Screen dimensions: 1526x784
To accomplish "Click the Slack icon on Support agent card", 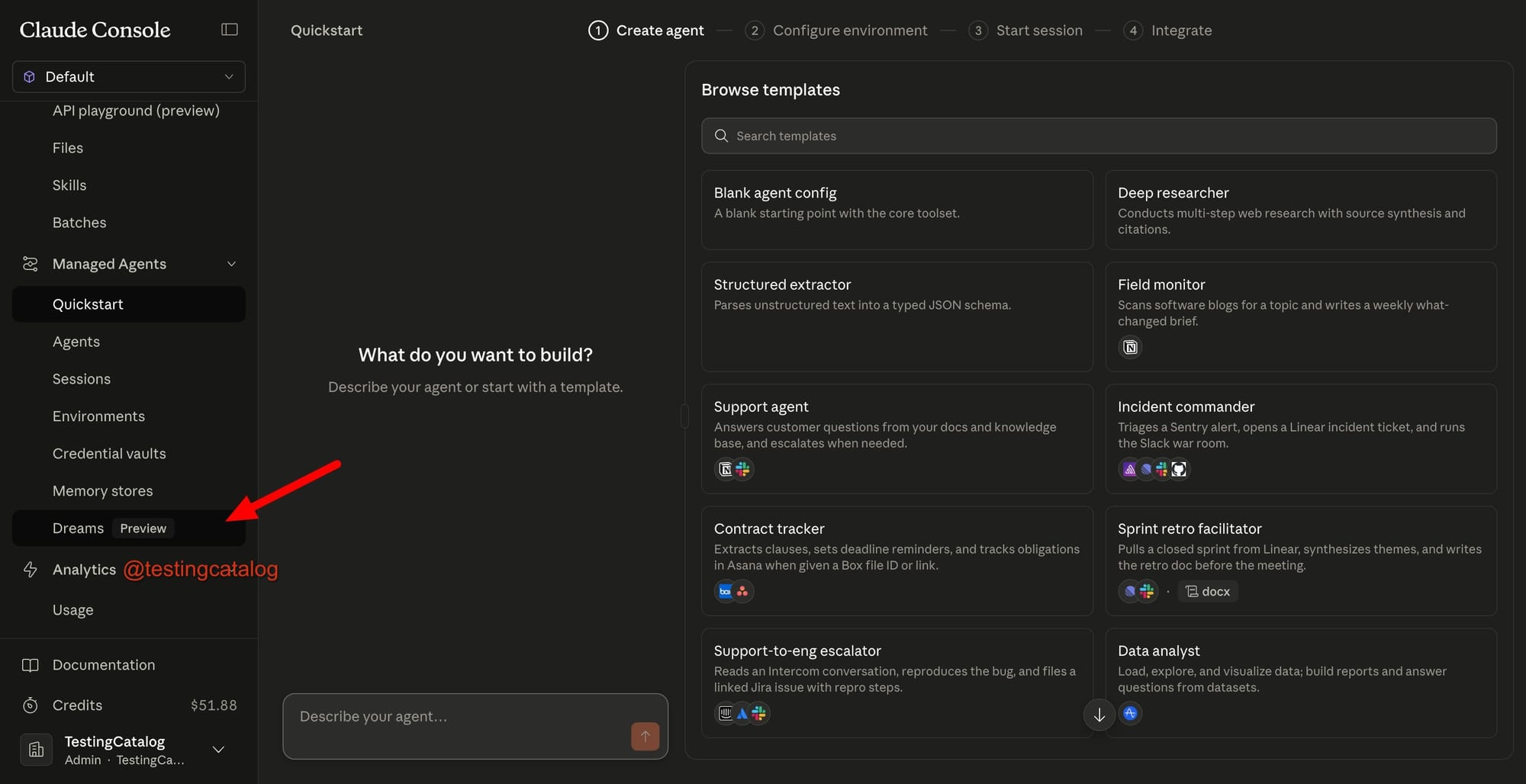I will pos(742,469).
